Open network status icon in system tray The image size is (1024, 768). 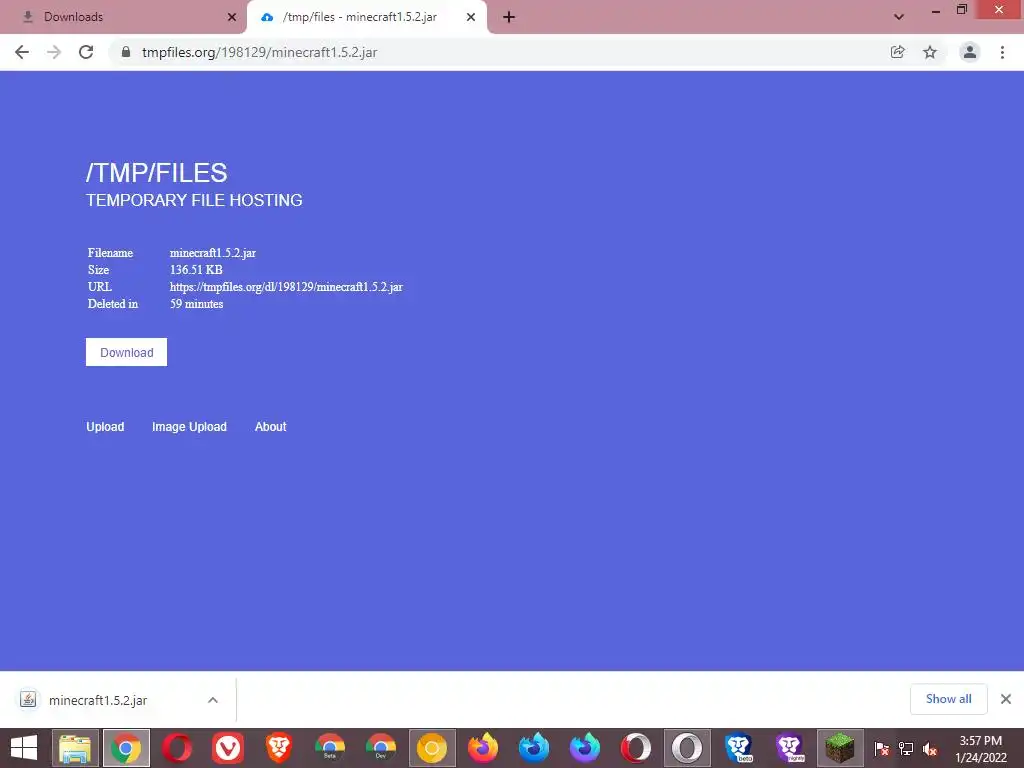(906, 748)
